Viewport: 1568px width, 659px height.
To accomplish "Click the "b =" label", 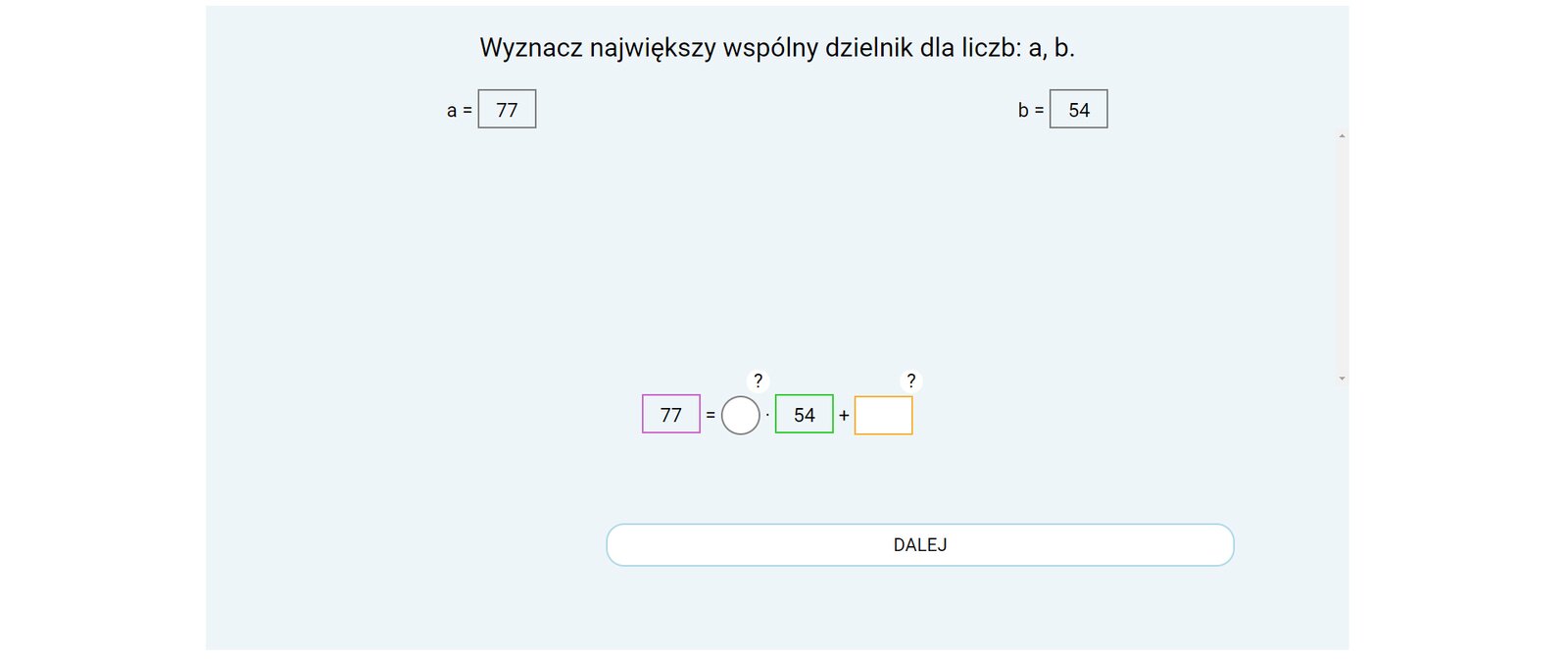I will pos(1030,111).
